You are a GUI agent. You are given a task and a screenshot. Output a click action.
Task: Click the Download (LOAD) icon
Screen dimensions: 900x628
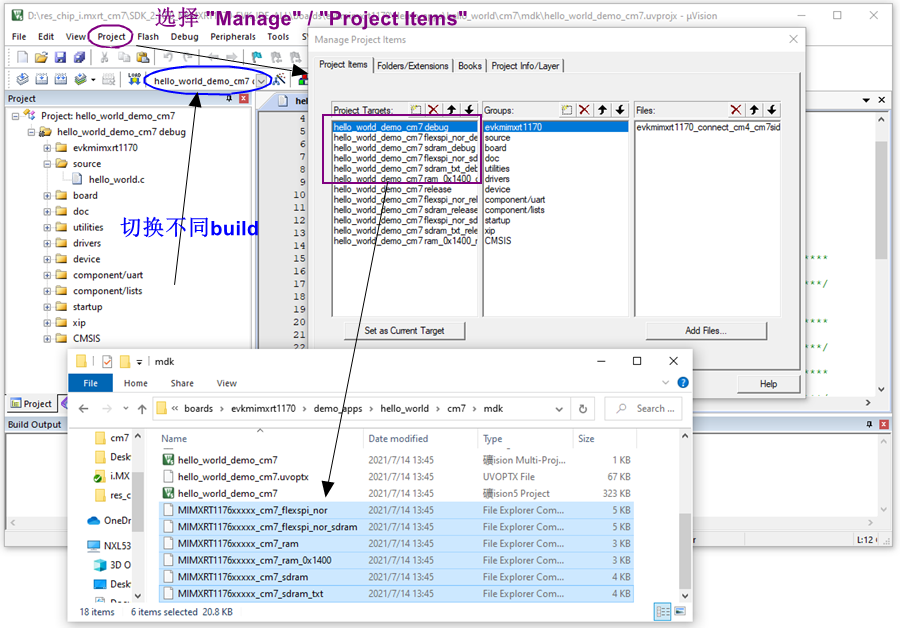134,79
